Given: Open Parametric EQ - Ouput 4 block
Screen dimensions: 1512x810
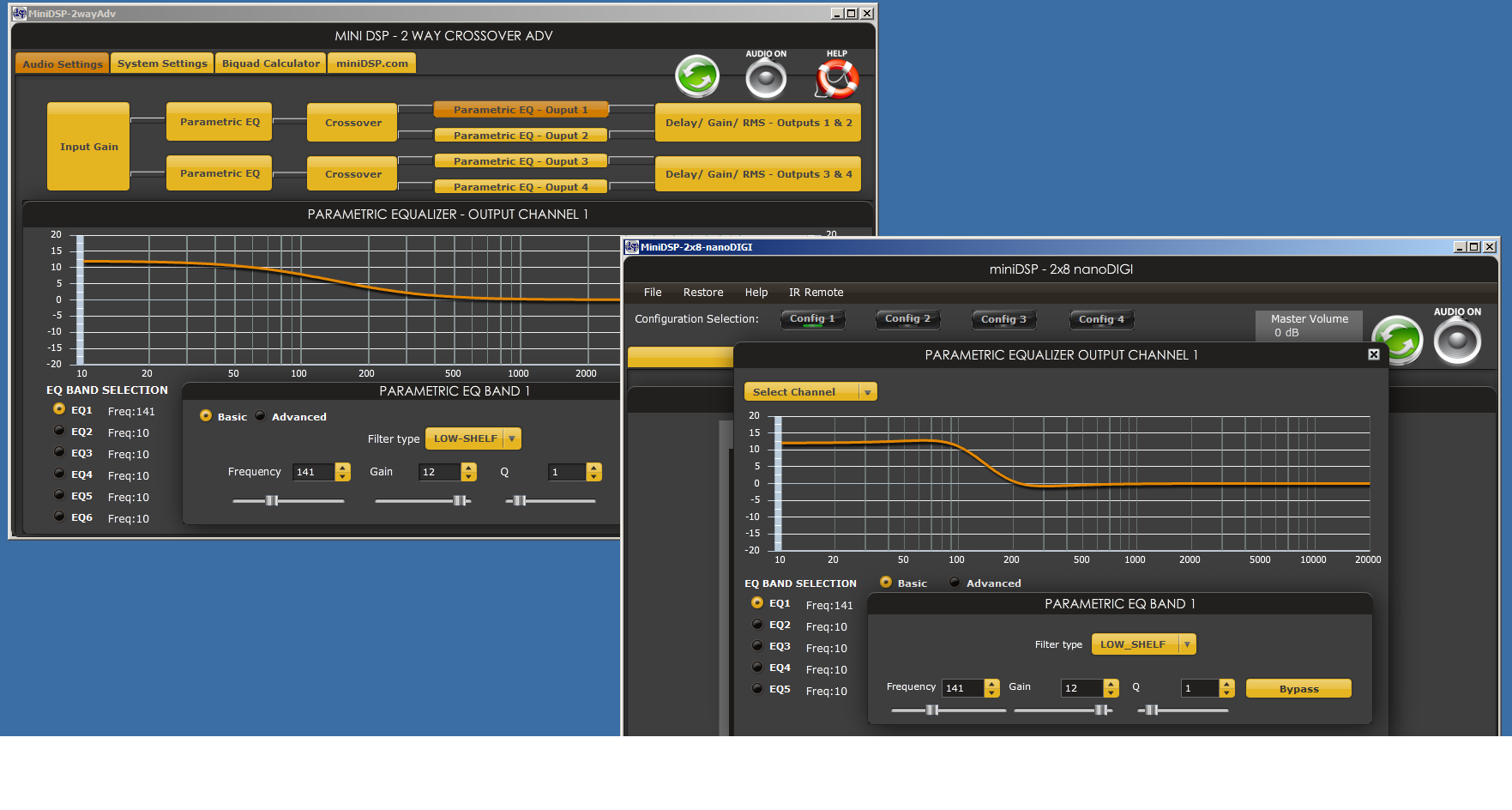Looking at the screenshot, I should (521, 187).
